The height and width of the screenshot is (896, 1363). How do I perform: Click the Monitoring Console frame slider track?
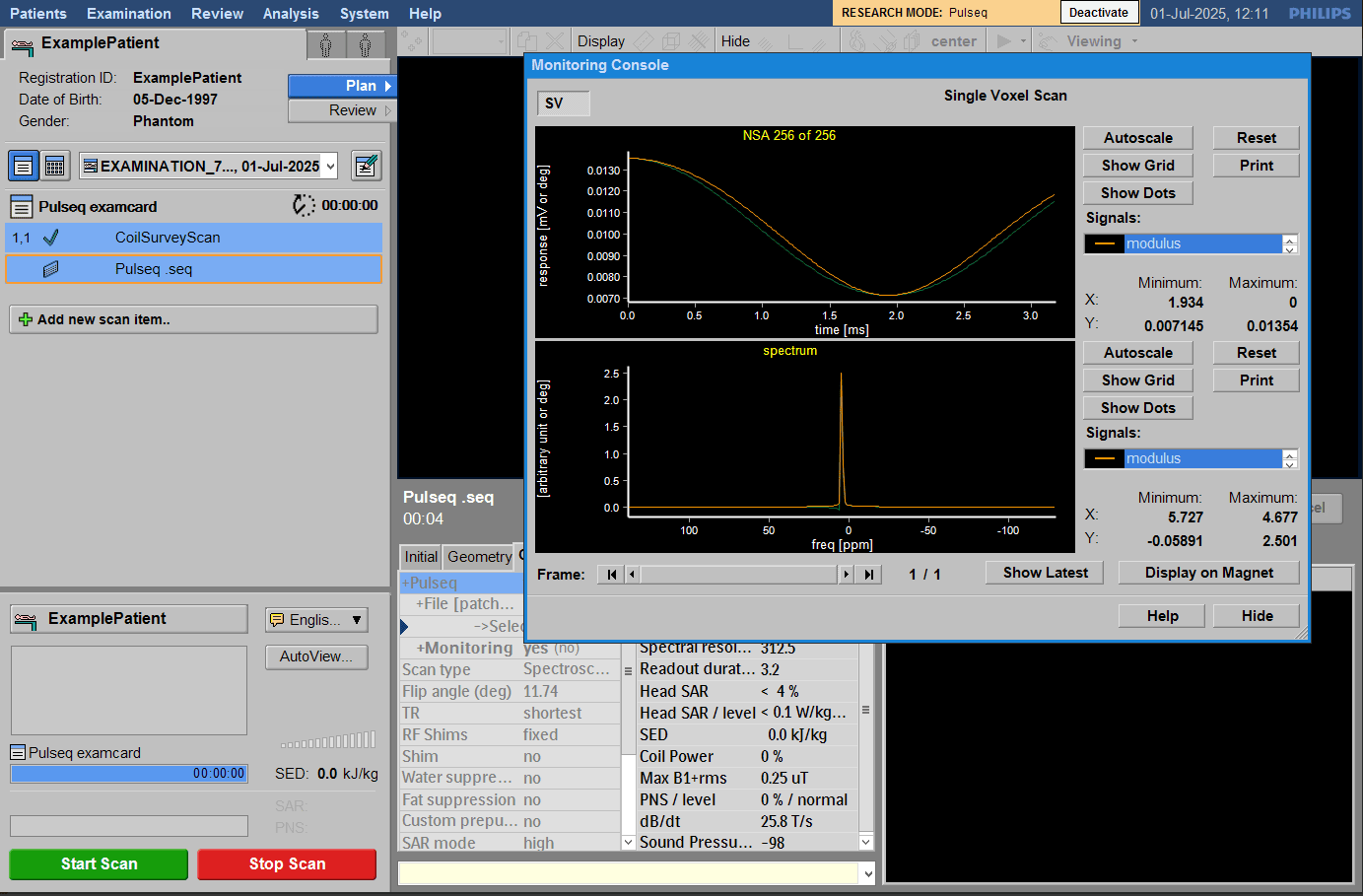tap(739, 575)
